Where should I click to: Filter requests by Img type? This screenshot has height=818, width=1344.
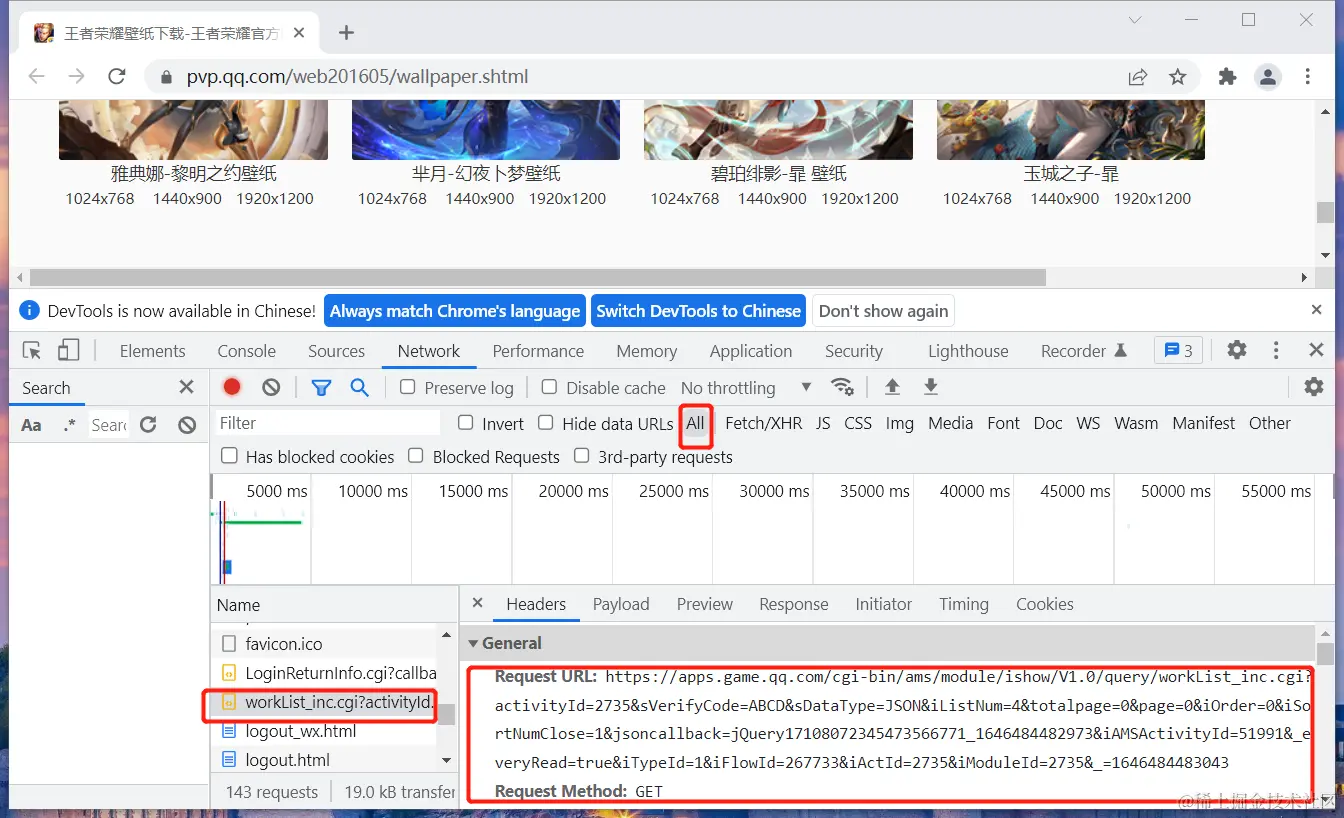899,423
